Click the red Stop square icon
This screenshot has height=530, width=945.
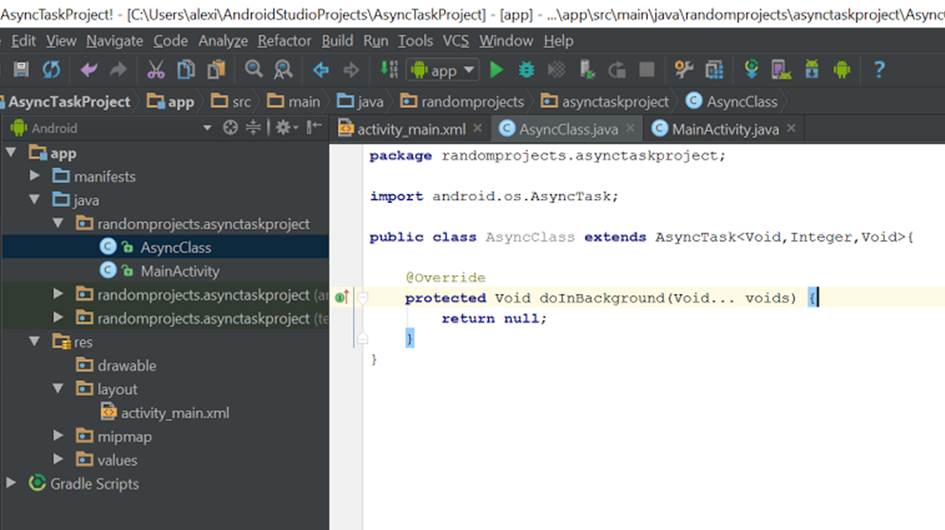click(x=647, y=70)
